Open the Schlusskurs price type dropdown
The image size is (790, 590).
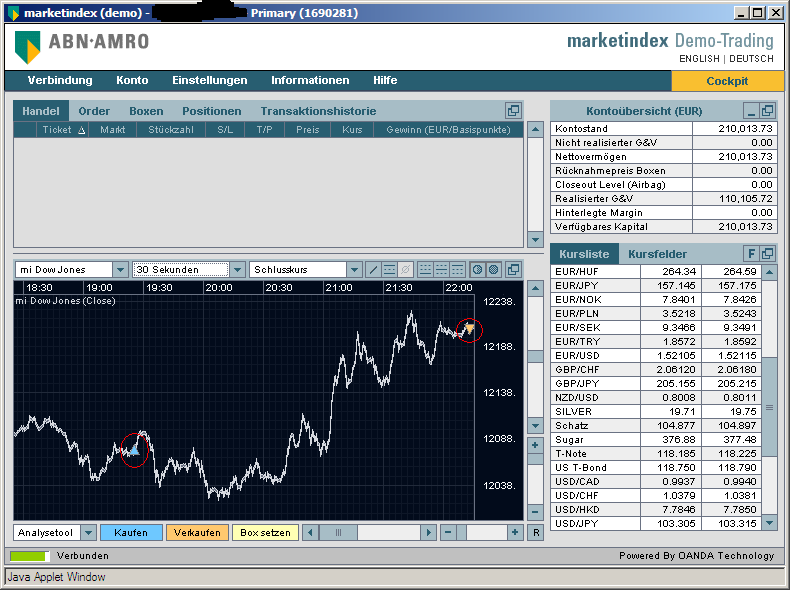tap(354, 270)
